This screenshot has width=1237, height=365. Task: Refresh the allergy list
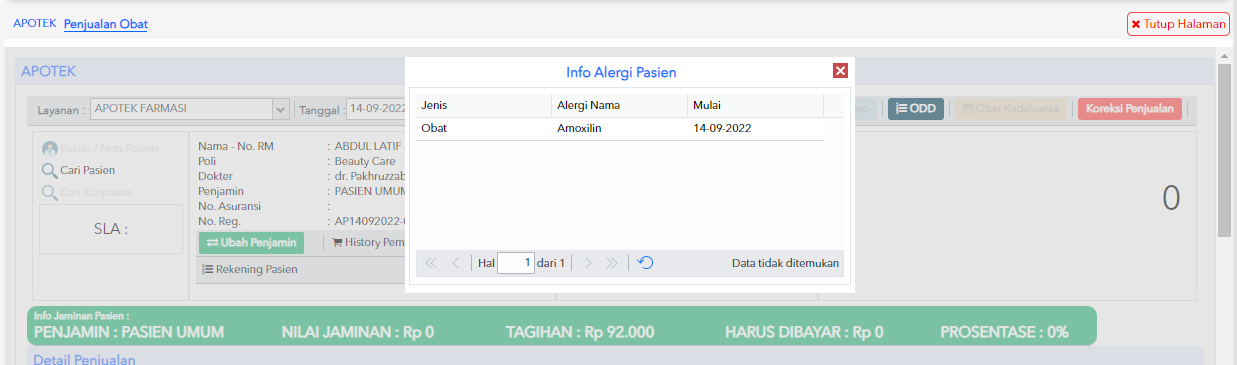click(x=646, y=263)
